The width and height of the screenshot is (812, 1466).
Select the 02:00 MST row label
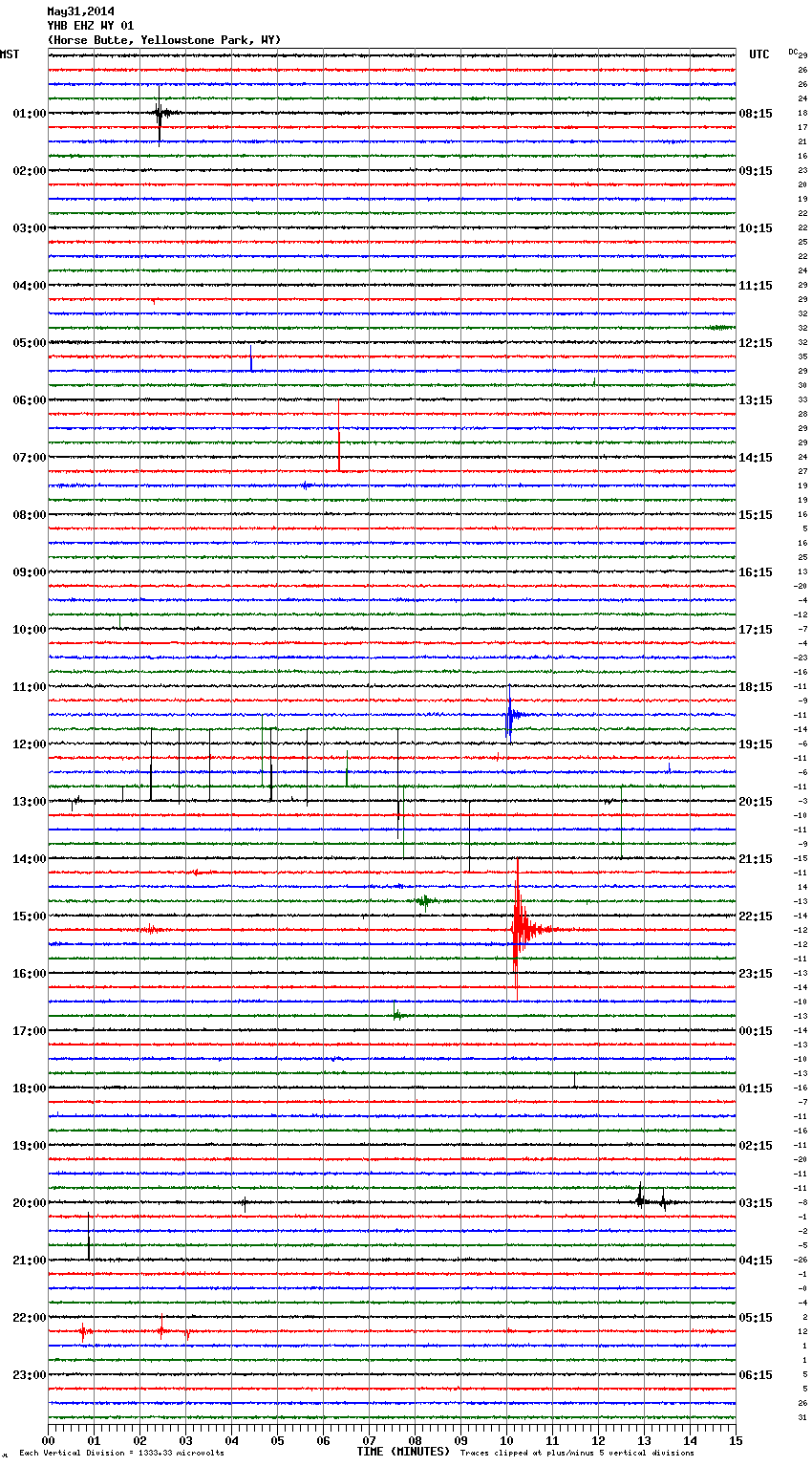(30, 171)
